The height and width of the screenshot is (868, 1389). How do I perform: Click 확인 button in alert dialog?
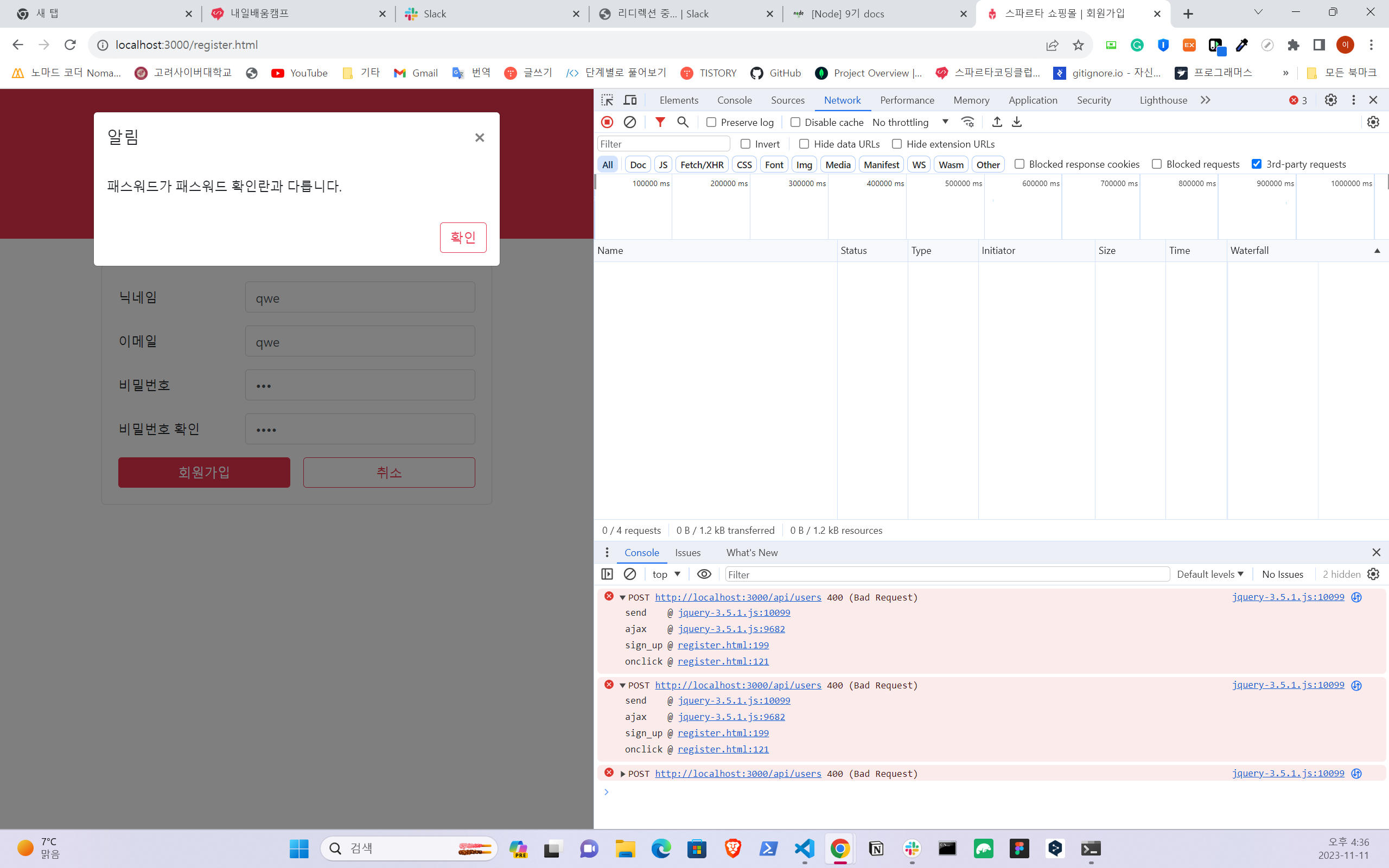tap(463, 237)
